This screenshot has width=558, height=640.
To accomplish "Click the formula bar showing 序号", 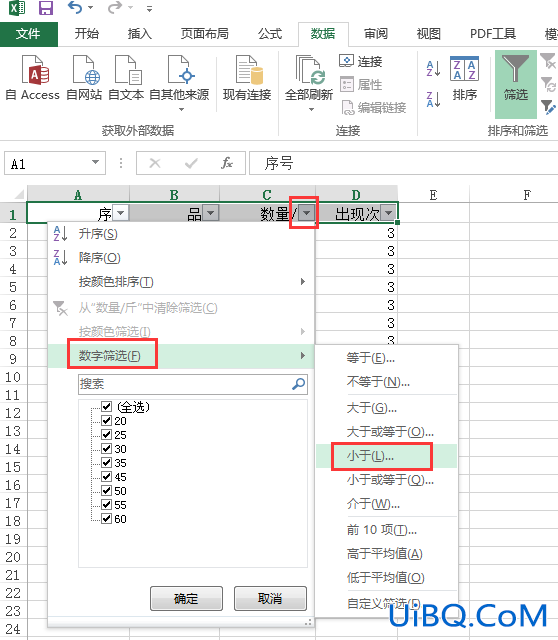I will click(x=403, y=163).
